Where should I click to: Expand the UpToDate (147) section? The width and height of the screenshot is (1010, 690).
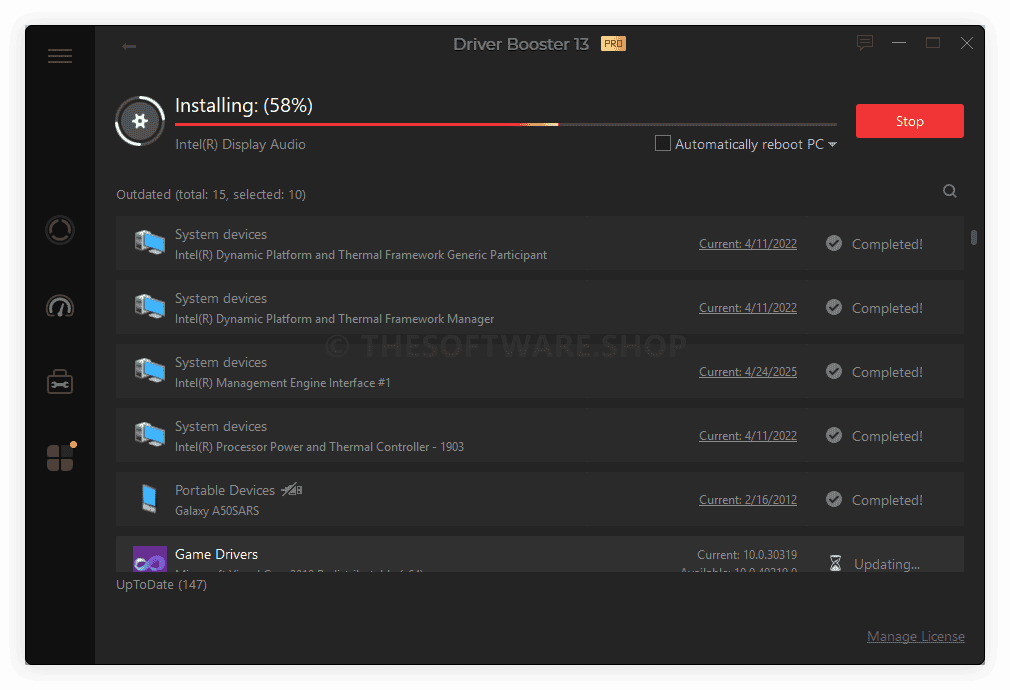(x=161, y=584)
